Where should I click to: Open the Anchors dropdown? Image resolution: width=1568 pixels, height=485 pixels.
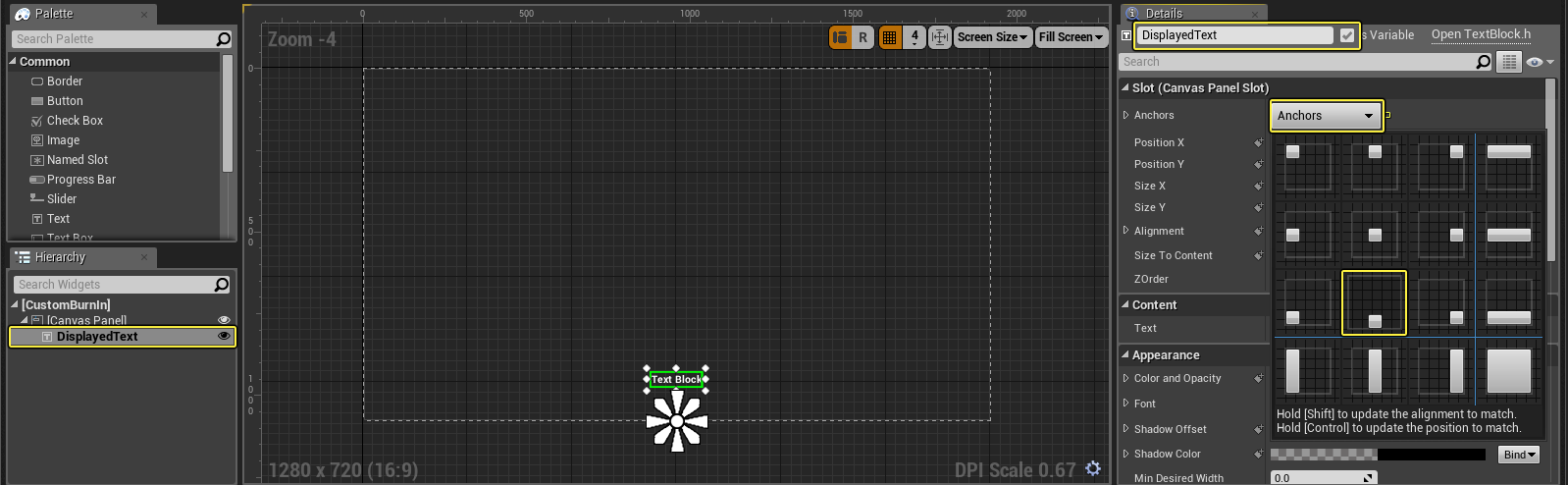tap(1327, 116)
